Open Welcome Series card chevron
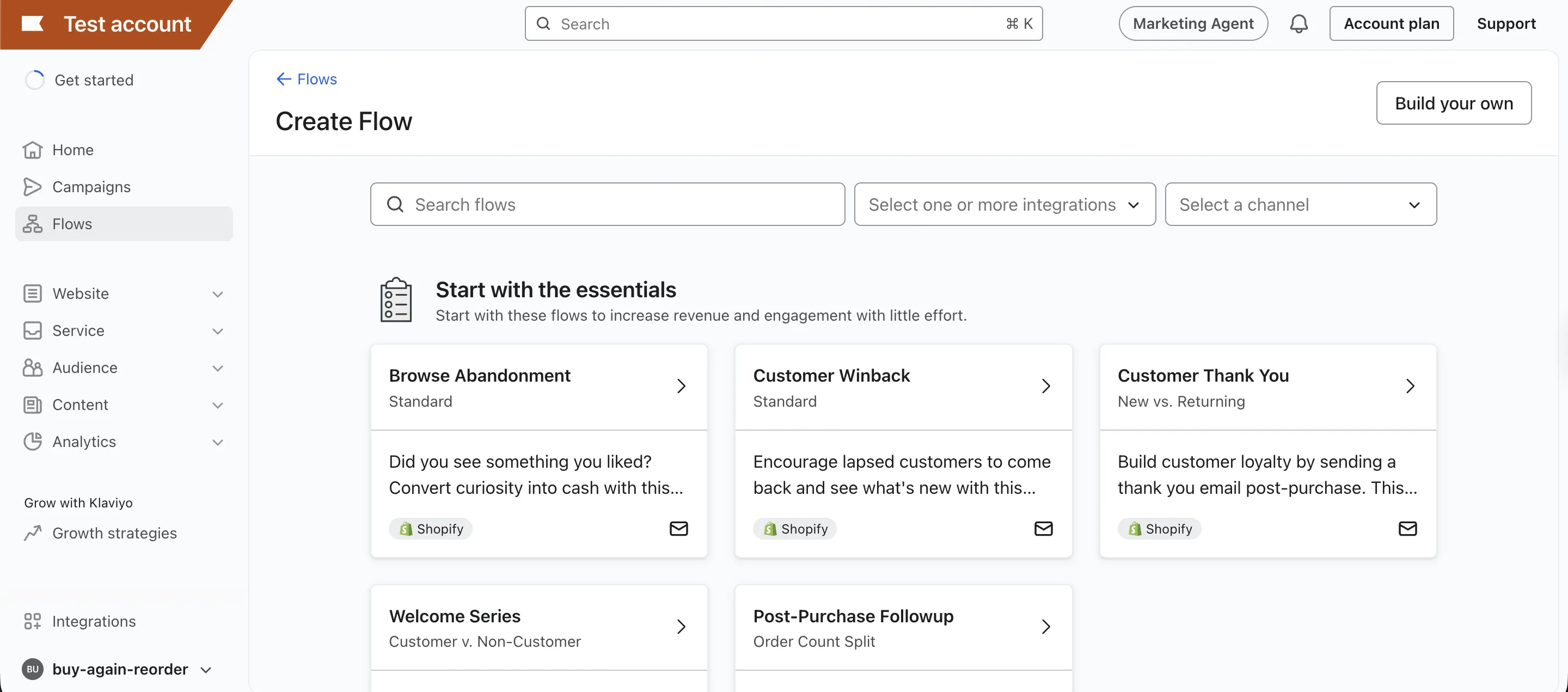This screenshot has width=1568, height=692. (681, 627)
